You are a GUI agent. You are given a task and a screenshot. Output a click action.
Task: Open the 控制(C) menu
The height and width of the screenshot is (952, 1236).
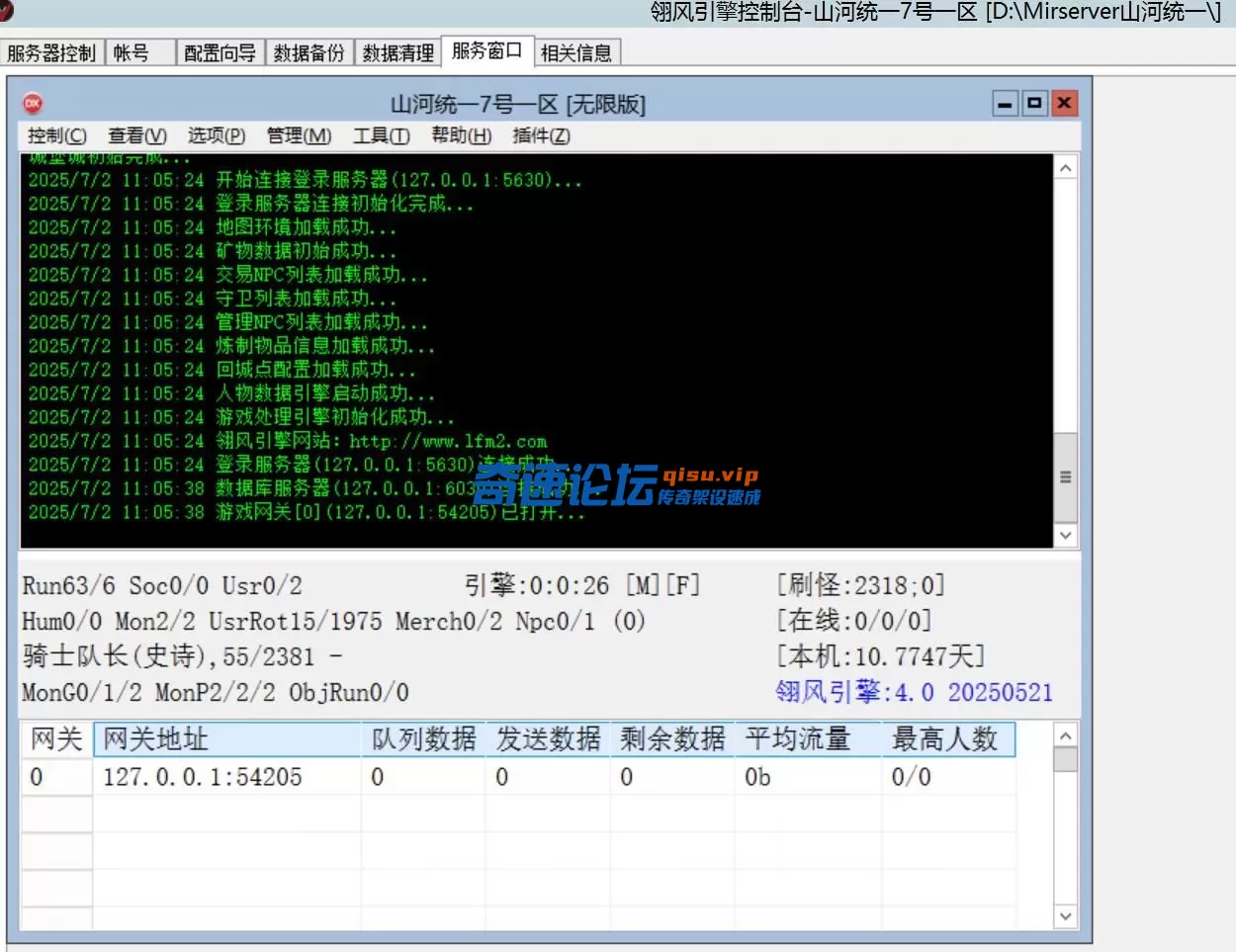click(56, 135)
